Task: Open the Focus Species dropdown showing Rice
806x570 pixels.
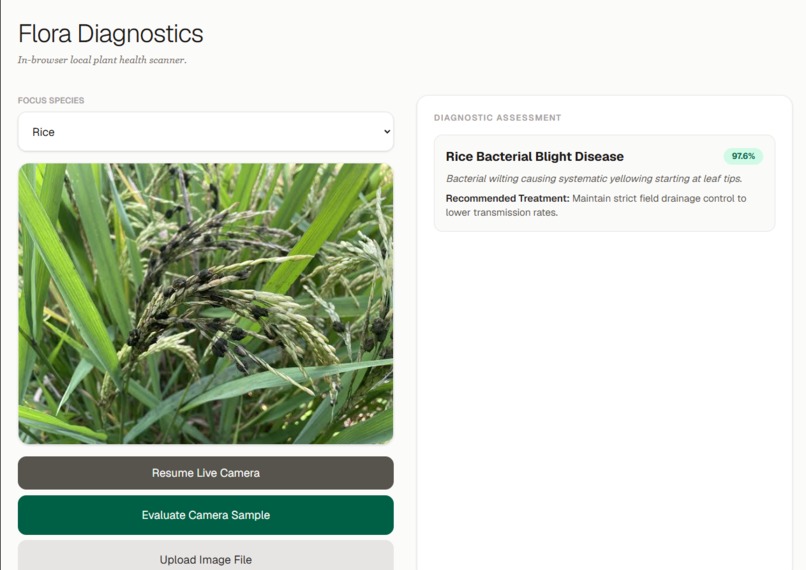Action: tap(206, 132)
